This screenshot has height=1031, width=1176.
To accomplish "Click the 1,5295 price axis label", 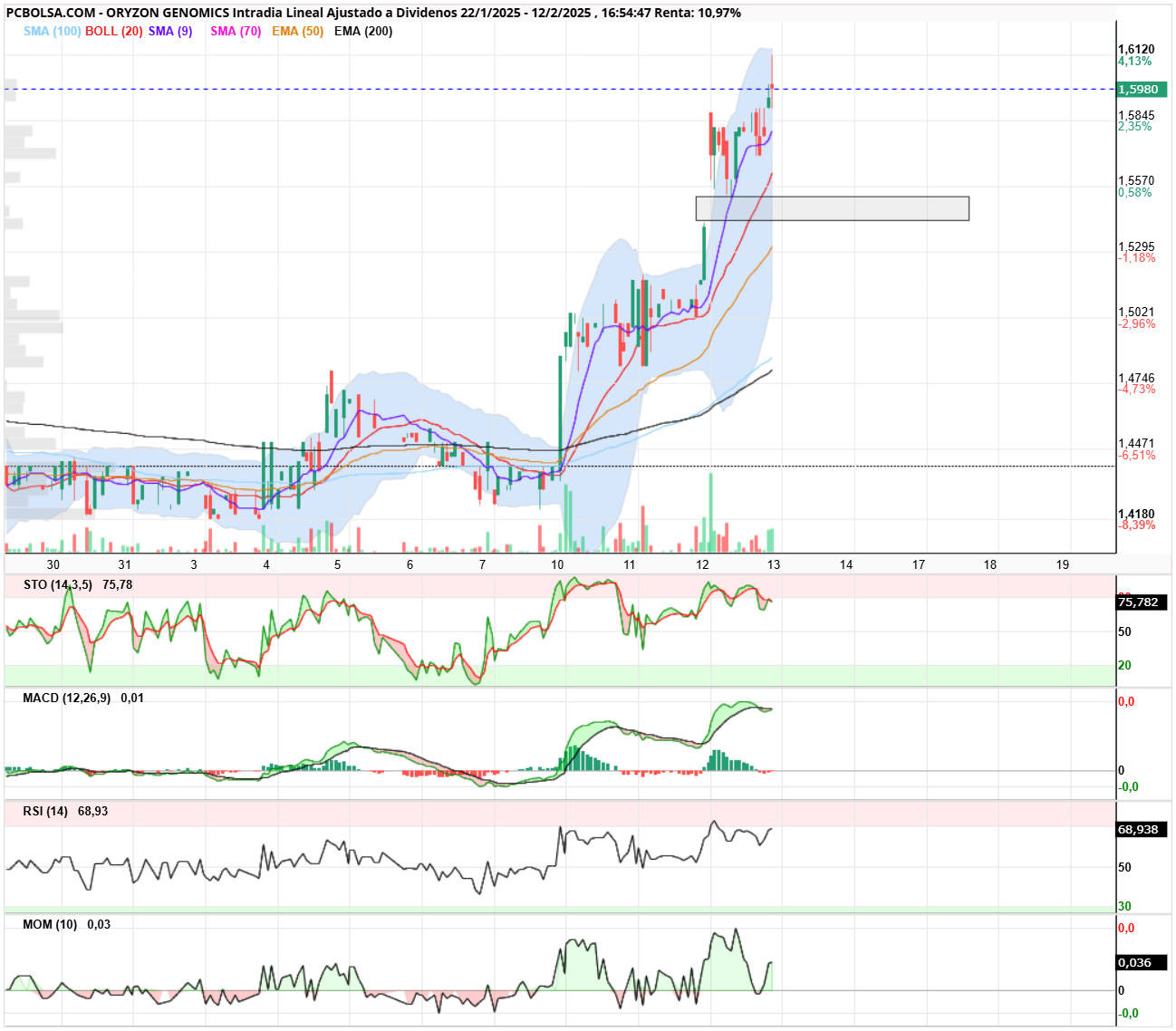I will click(1136, 246).
